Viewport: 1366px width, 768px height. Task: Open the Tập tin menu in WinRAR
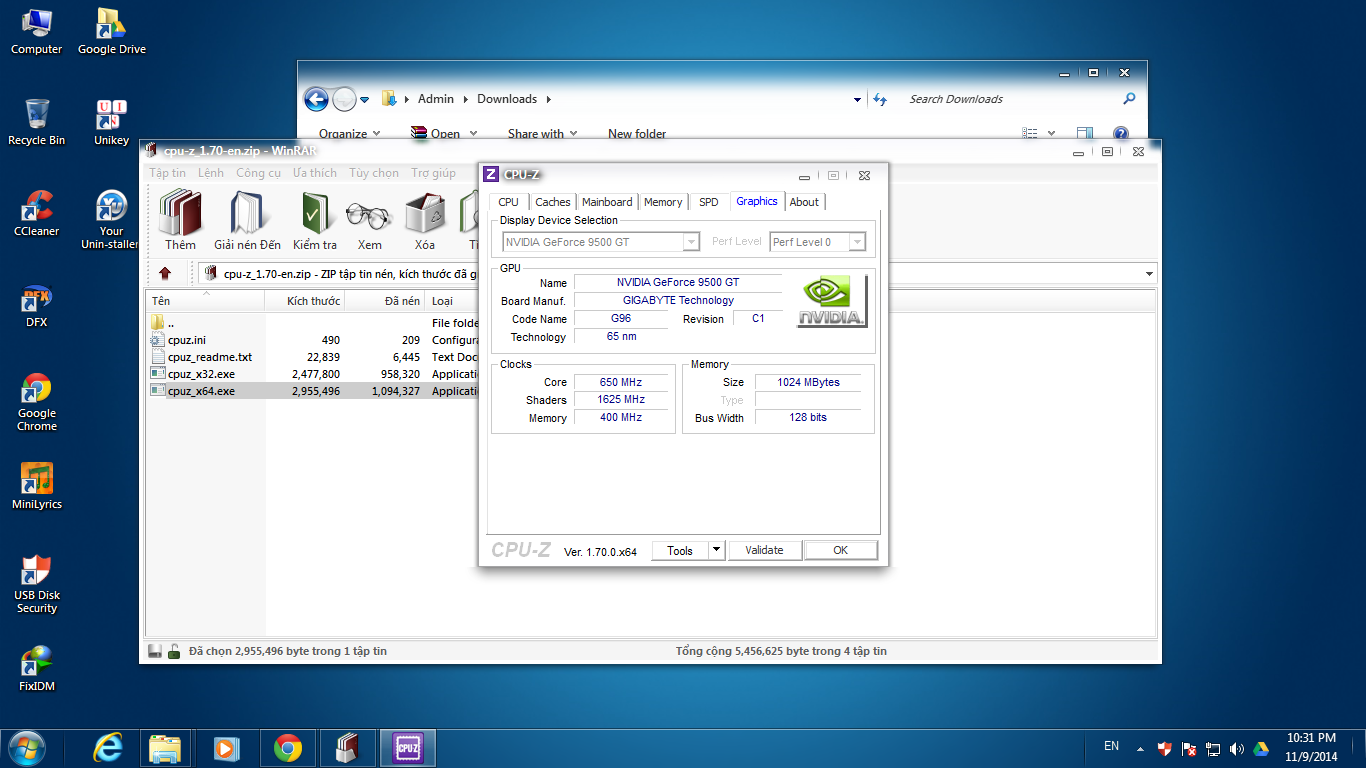pyautogui.click(x=168, y=173)
